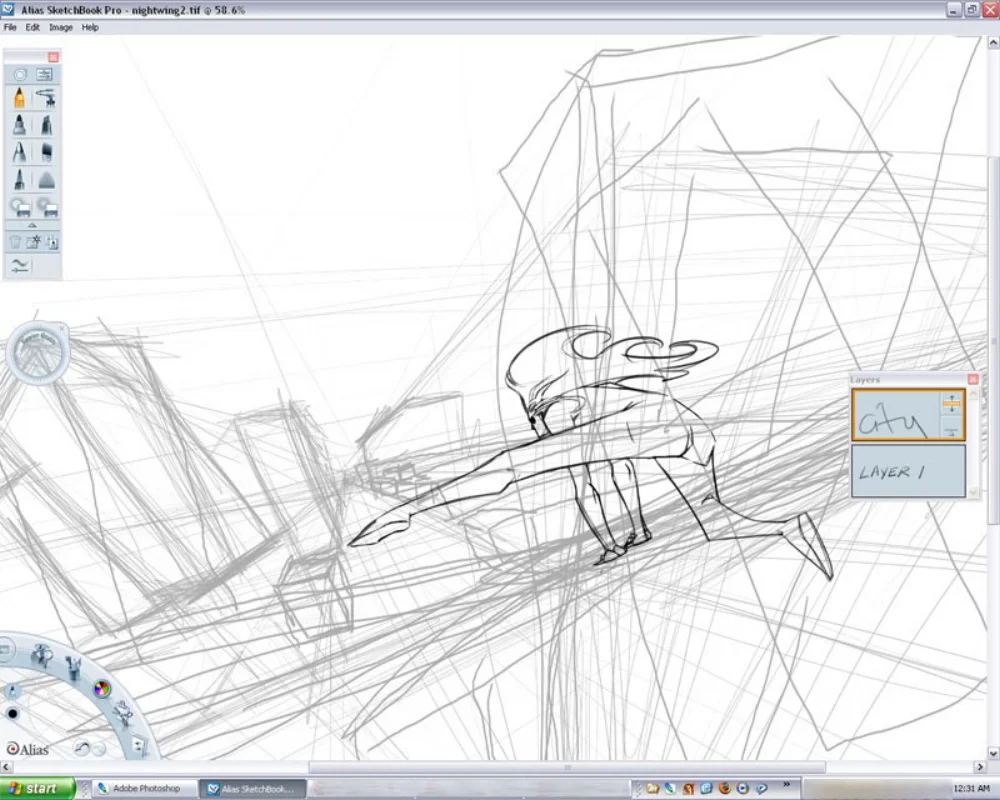Viewport: 1000px width, 800px height.
Task: Select the black-tipped marker brush
Action: 19,125
